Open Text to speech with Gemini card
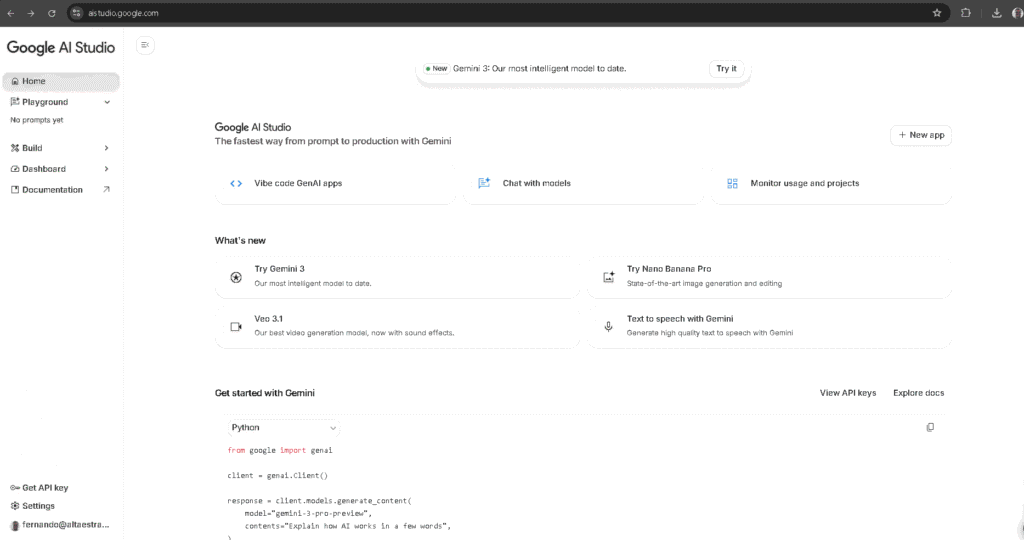The width and height of the screenshot is (1024, 540). 769,326
